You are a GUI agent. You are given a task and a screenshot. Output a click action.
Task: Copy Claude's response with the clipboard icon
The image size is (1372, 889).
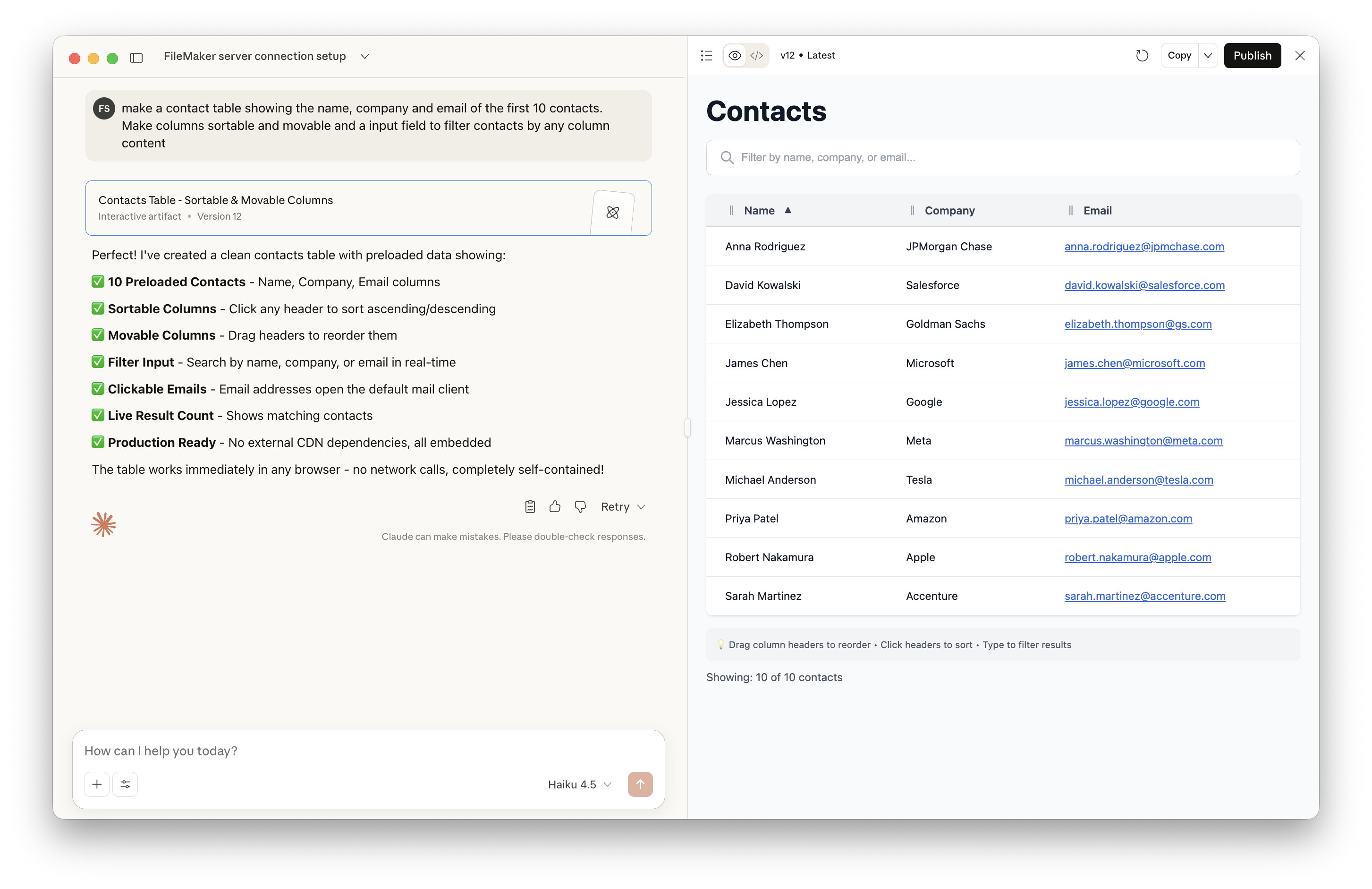tap(530, 506)
